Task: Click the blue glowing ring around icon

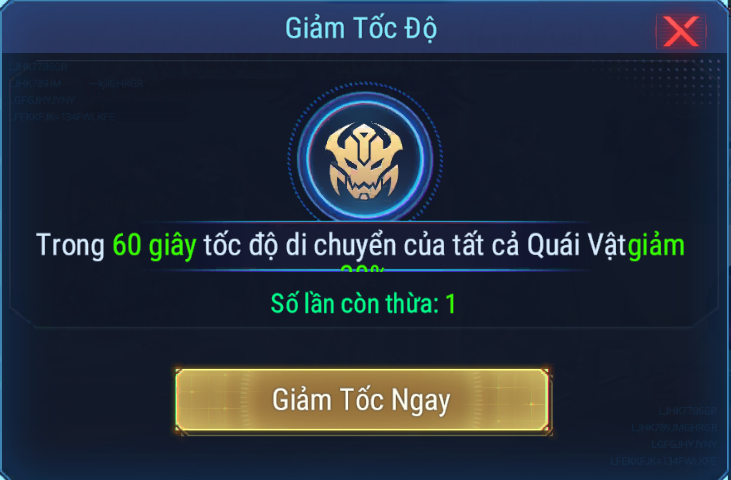Action: point(365,157)
